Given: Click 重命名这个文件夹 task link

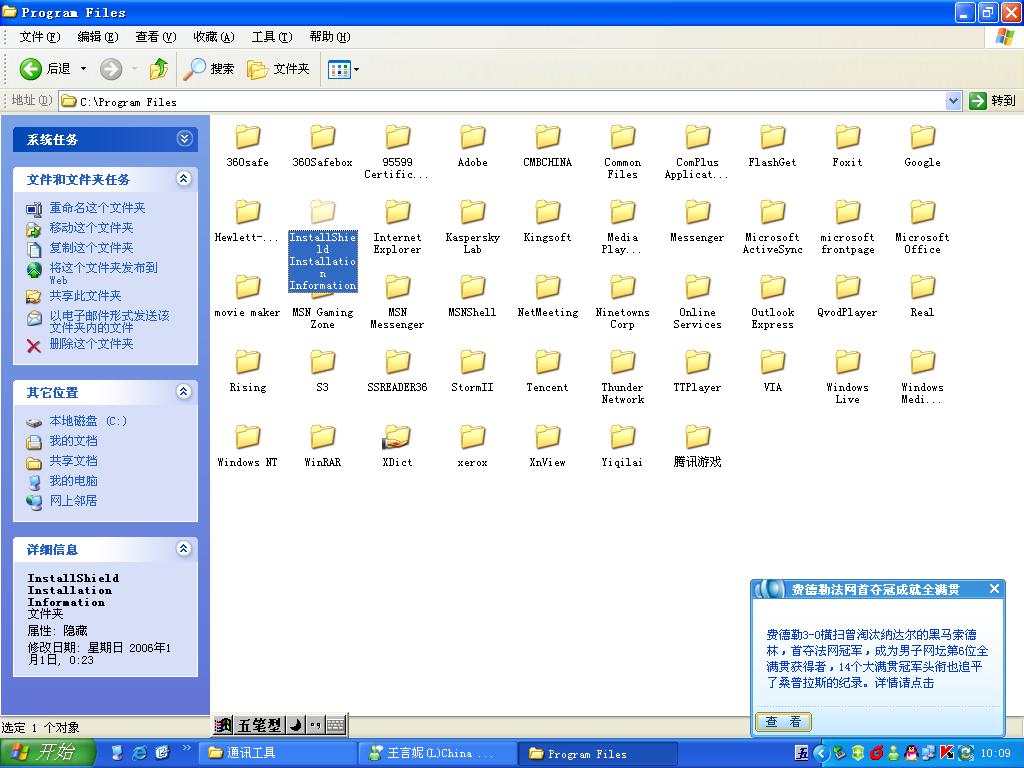Looking at the screenshot, I should pyautogui.click(x=97, y=208).
